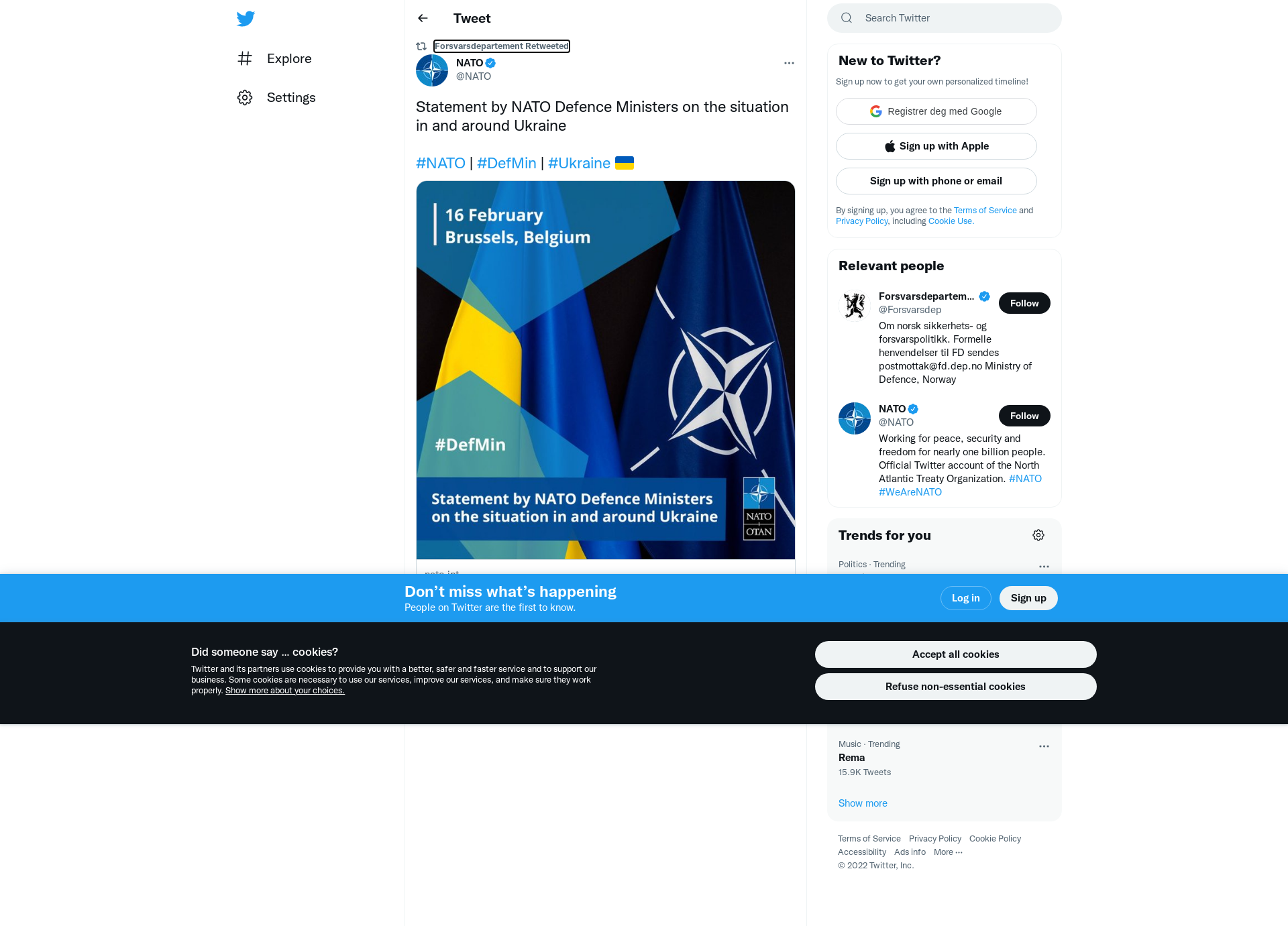1288x926 pixels.
Task: Go back using the arrow icon
Action: (423, 18)
